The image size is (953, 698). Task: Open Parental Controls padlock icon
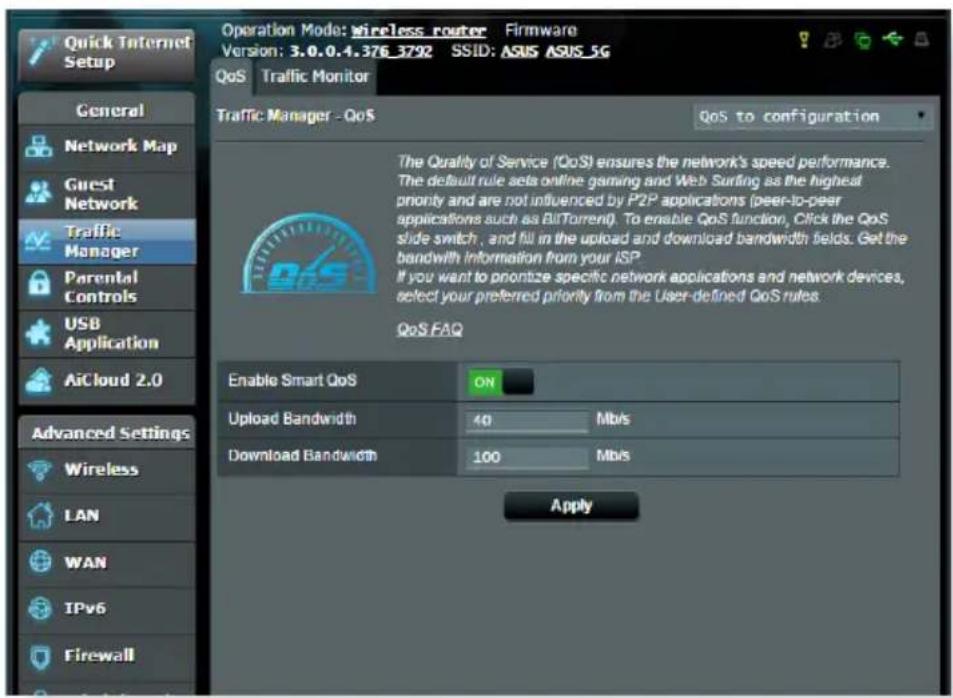click(x=40, y=283)
